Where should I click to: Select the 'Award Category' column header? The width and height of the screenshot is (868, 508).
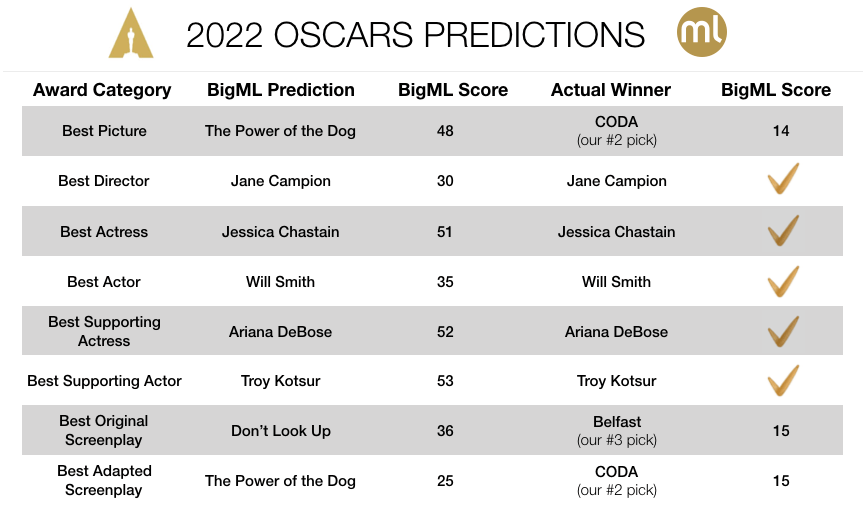pyautogui.click(x=102, y=90)
